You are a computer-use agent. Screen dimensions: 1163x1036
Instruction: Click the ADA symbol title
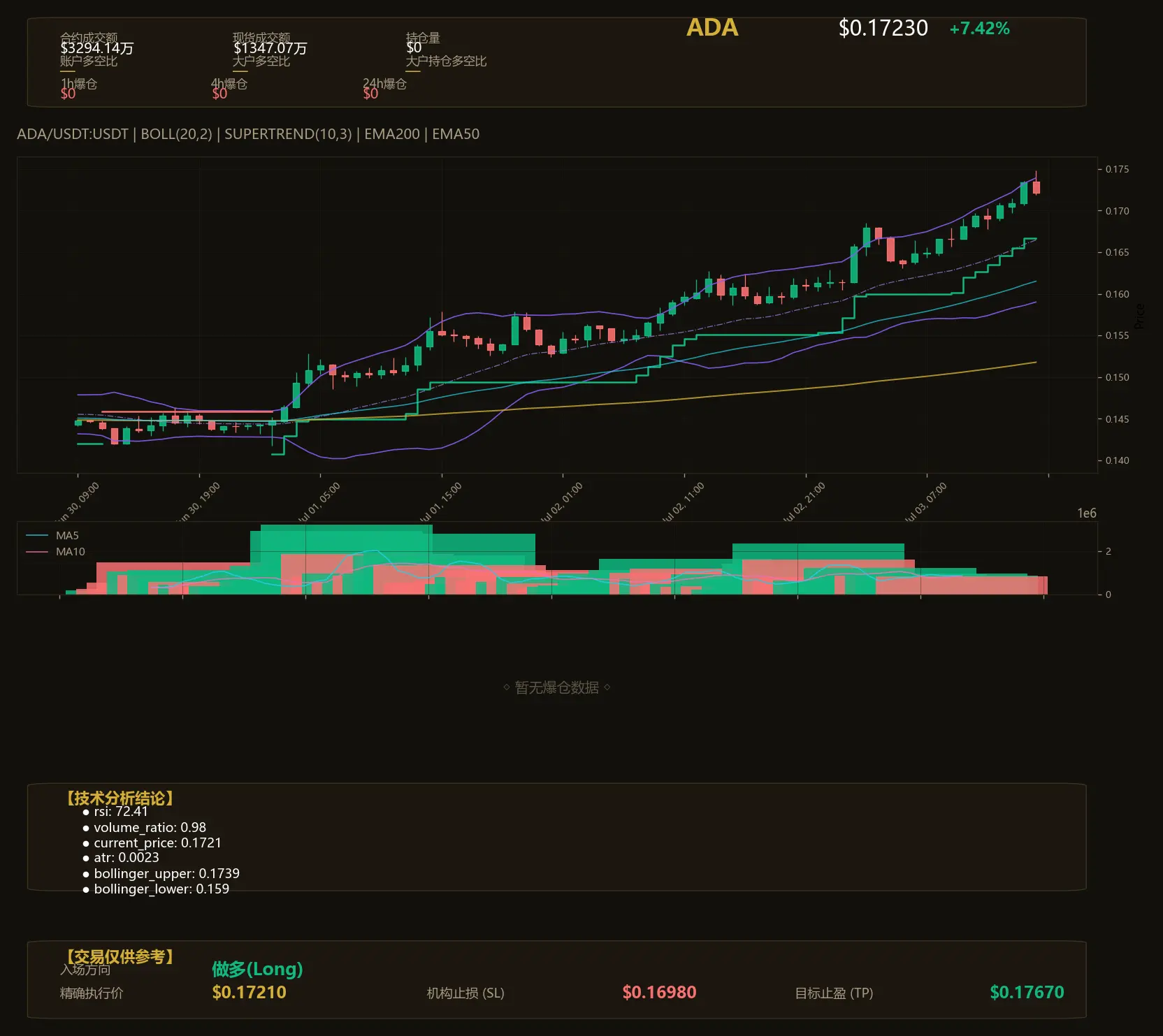point(712,28)
